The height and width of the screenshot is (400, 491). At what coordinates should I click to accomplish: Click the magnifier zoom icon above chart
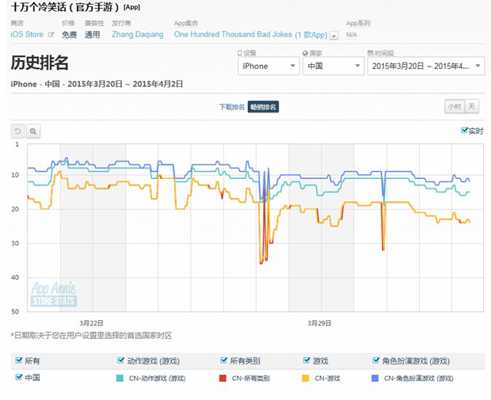[x=33, y=131]
